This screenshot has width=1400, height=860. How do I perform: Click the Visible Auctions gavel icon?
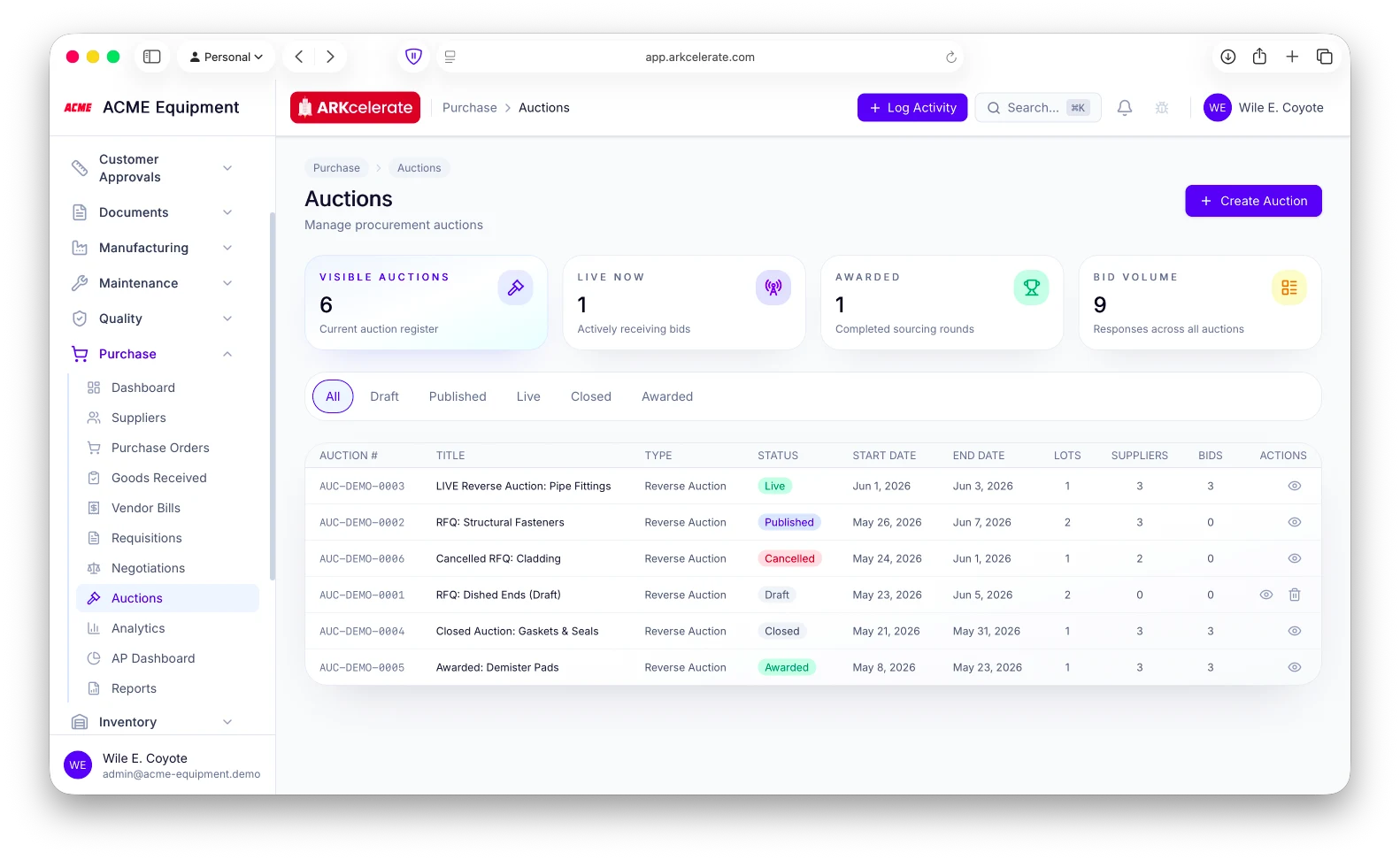click(515, 288)
